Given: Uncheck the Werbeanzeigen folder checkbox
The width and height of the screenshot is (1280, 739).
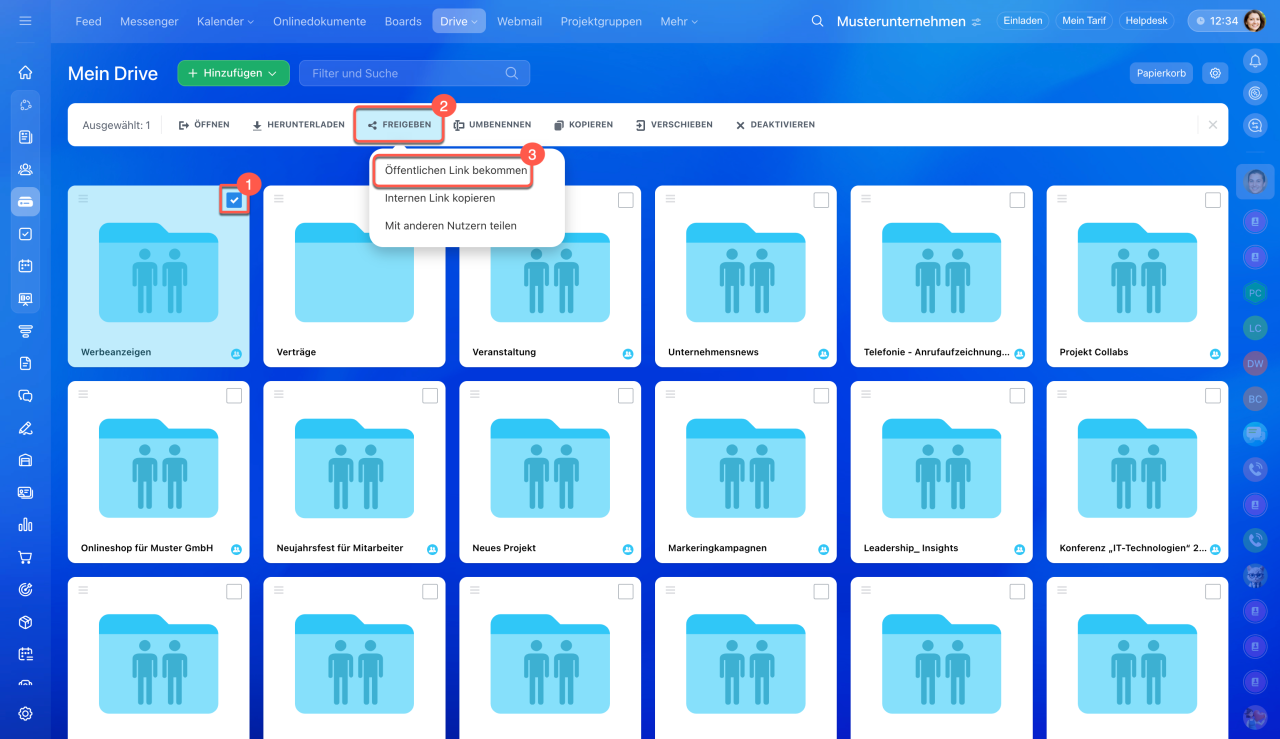Looking at the screenshot, I should (234, 200).
